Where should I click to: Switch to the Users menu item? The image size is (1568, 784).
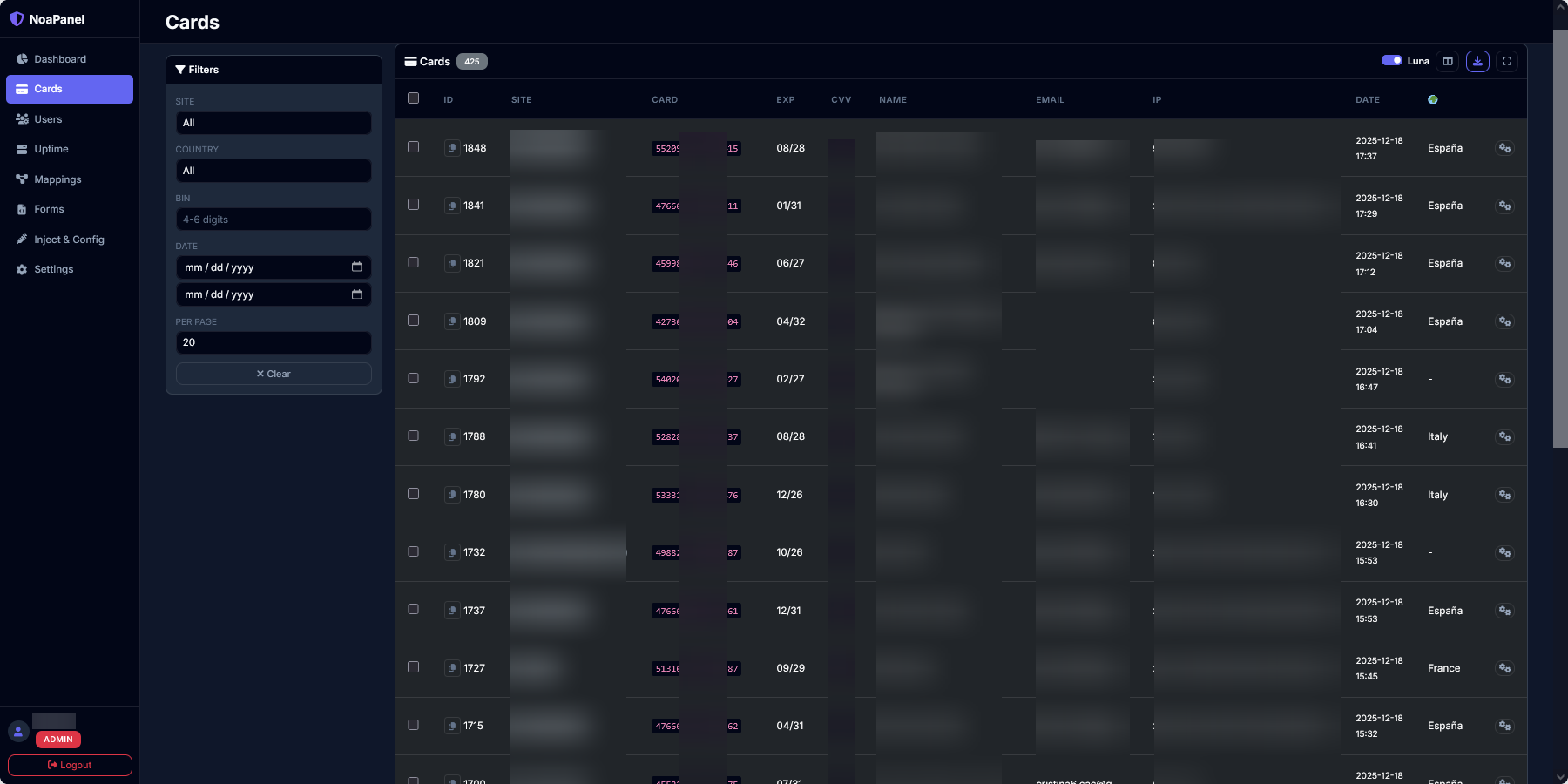48,119
